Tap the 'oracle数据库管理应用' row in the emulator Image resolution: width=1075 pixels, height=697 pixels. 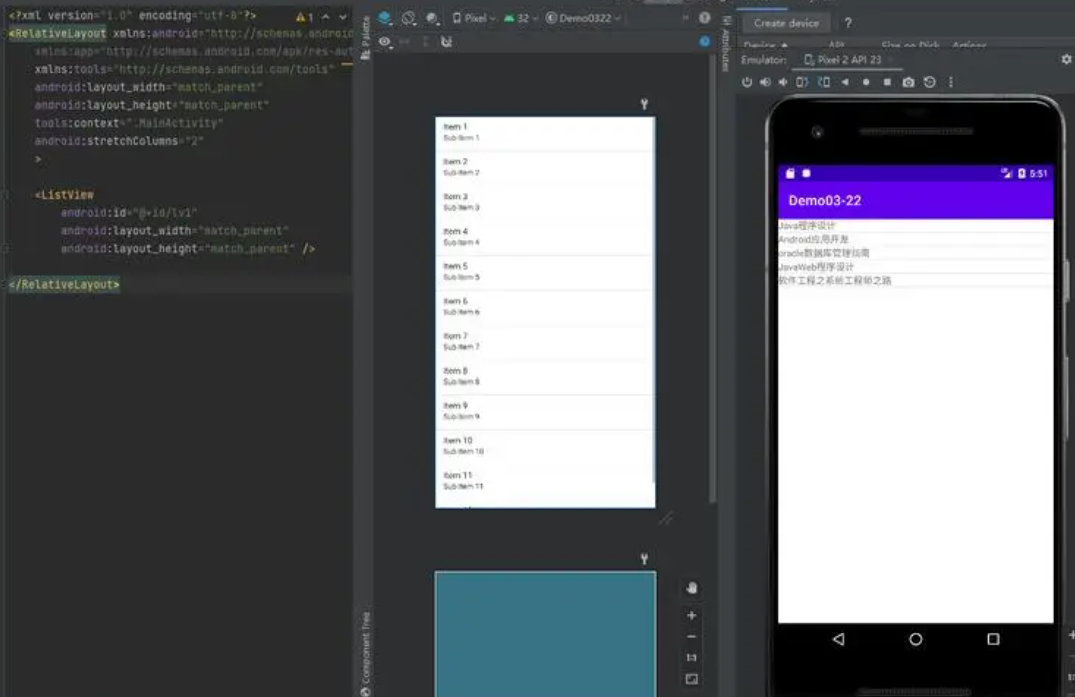(915, 253)
